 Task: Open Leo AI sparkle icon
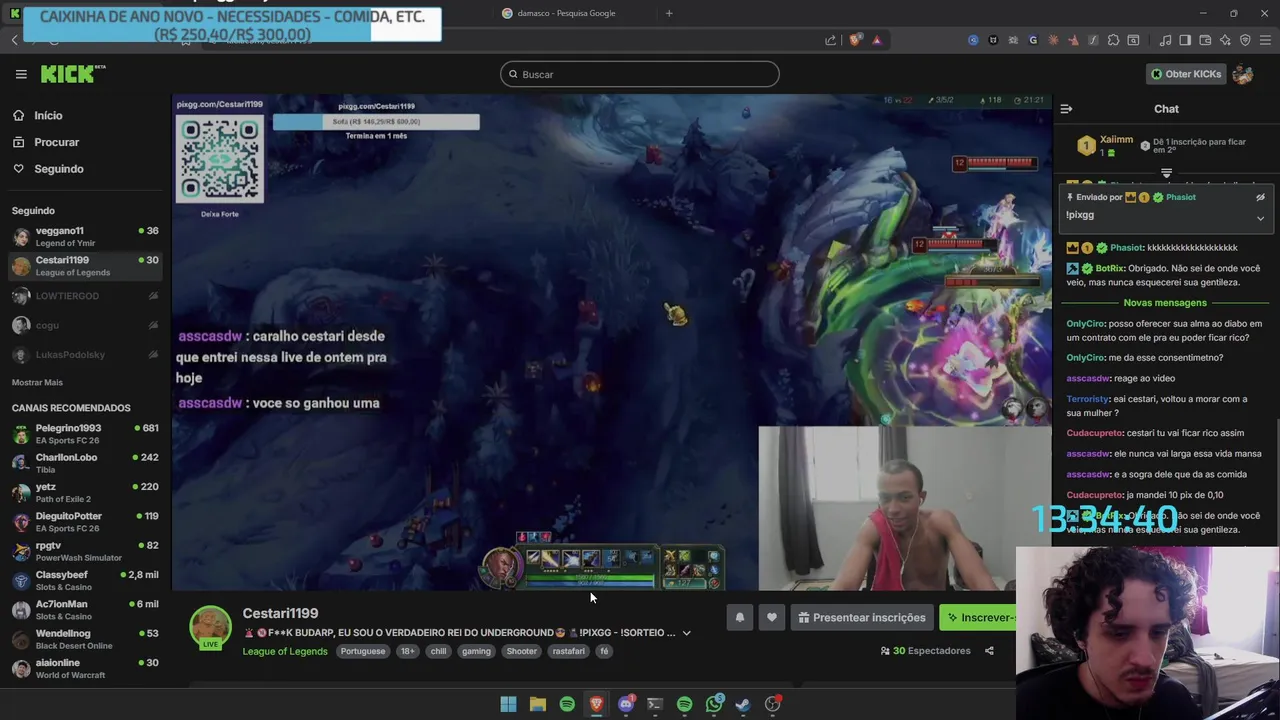[x=1225, y=40]
